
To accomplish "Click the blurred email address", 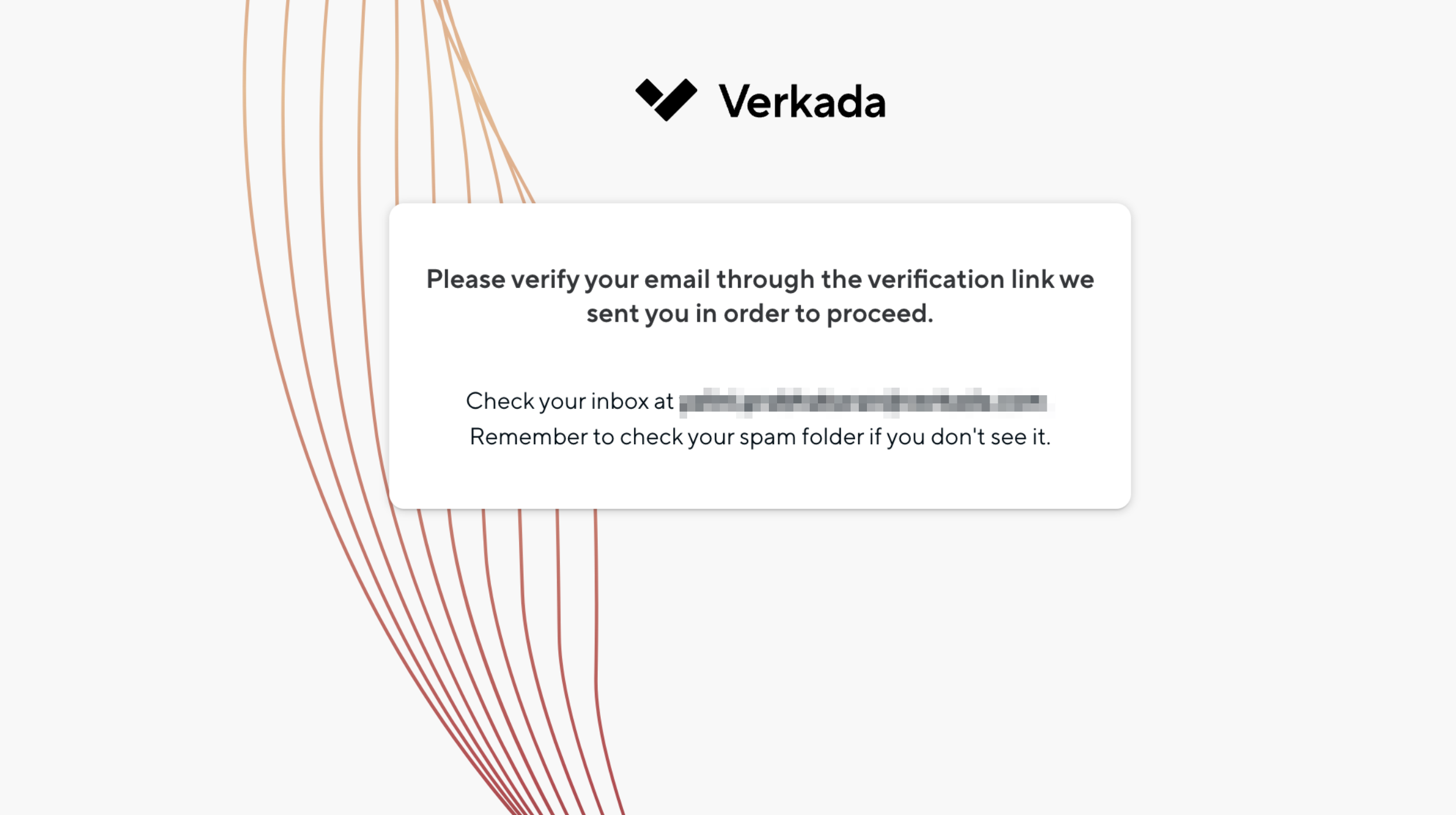I will (x=864, y=402).
